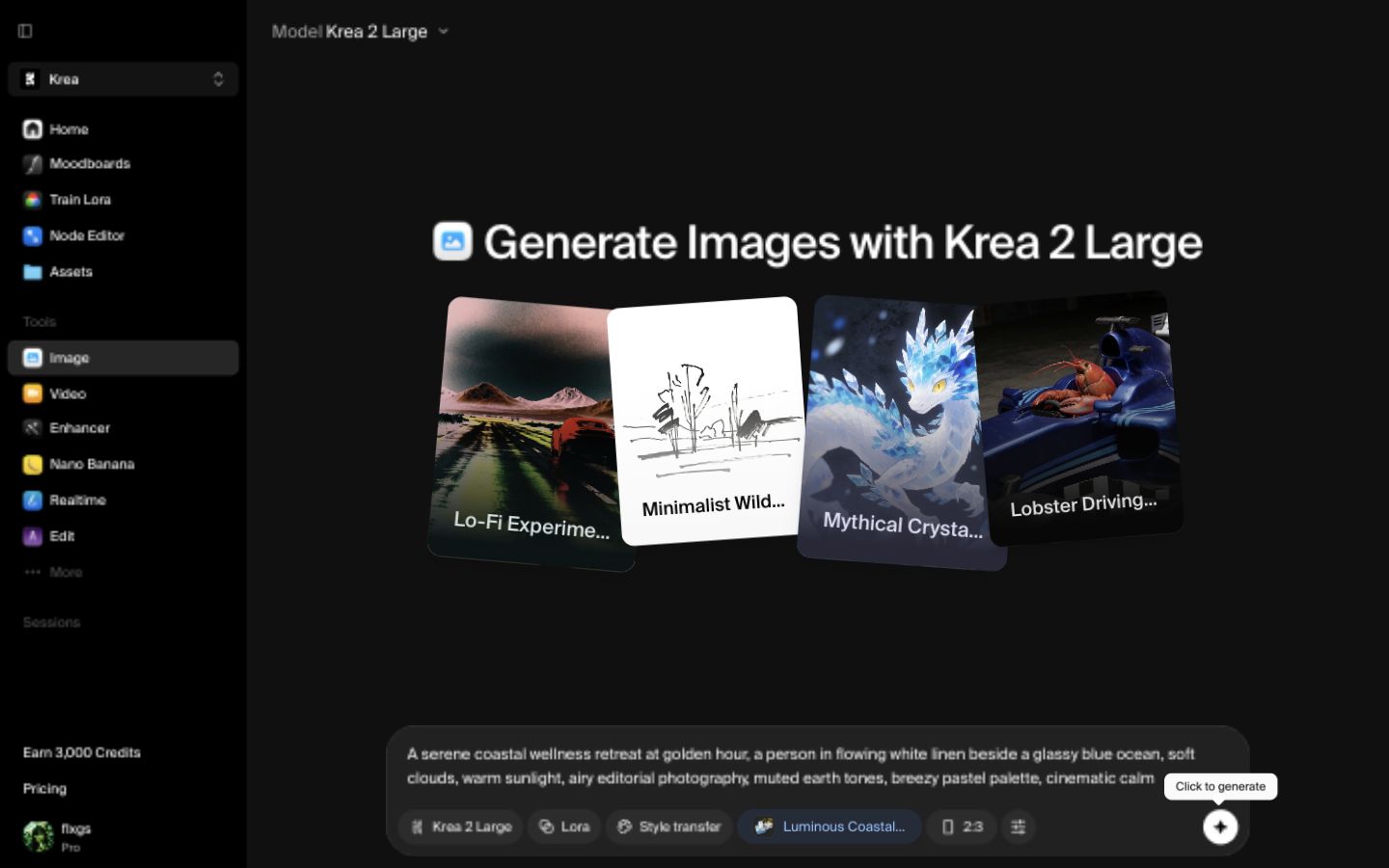
Task: Select the Minimalist Wild... example card
Action: 707,421
